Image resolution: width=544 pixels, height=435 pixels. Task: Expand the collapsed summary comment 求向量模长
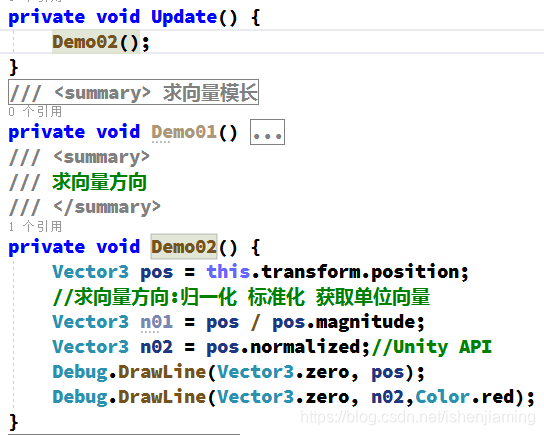point(134,92)
